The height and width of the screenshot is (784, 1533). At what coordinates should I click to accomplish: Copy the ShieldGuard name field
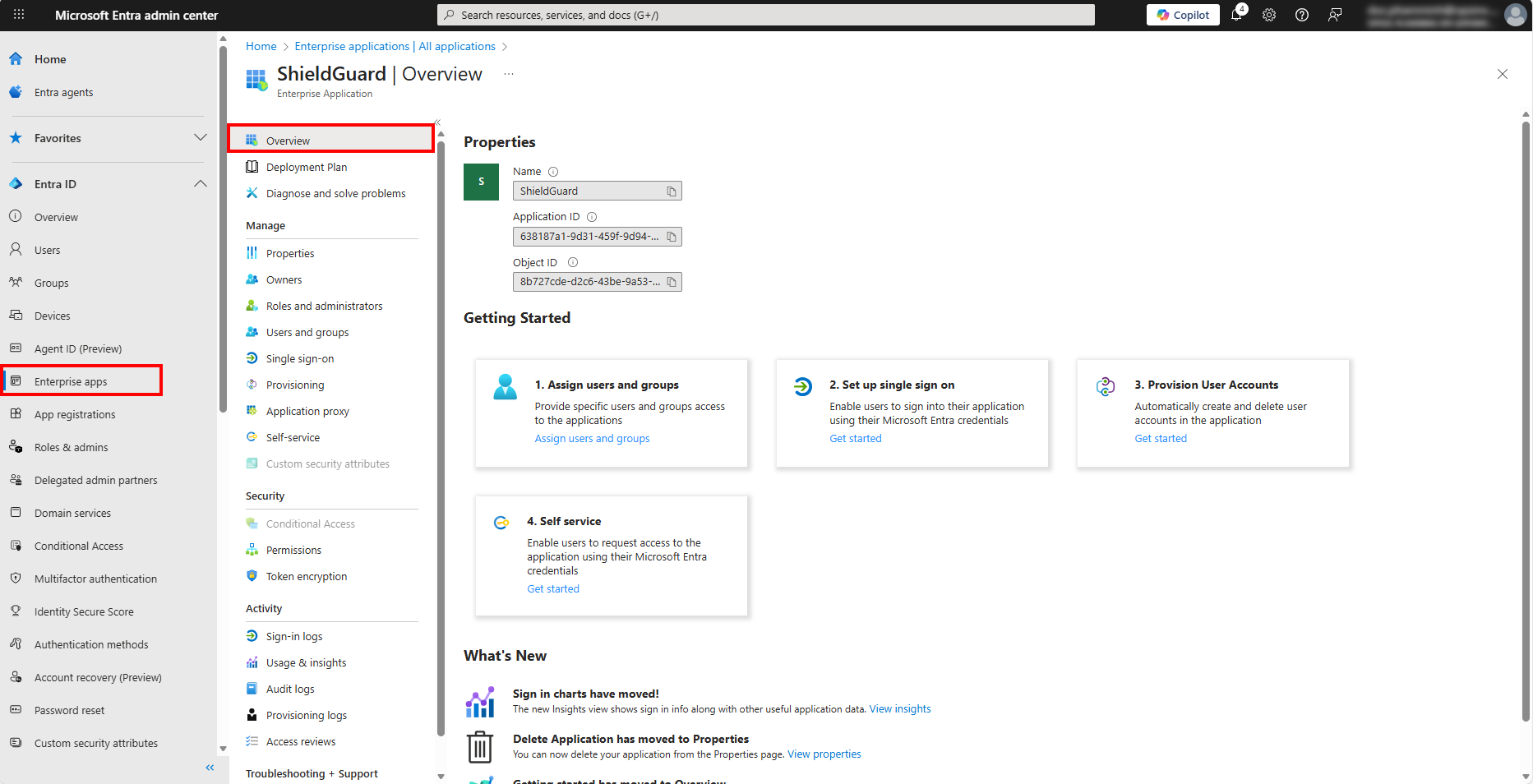pos(672,191)
